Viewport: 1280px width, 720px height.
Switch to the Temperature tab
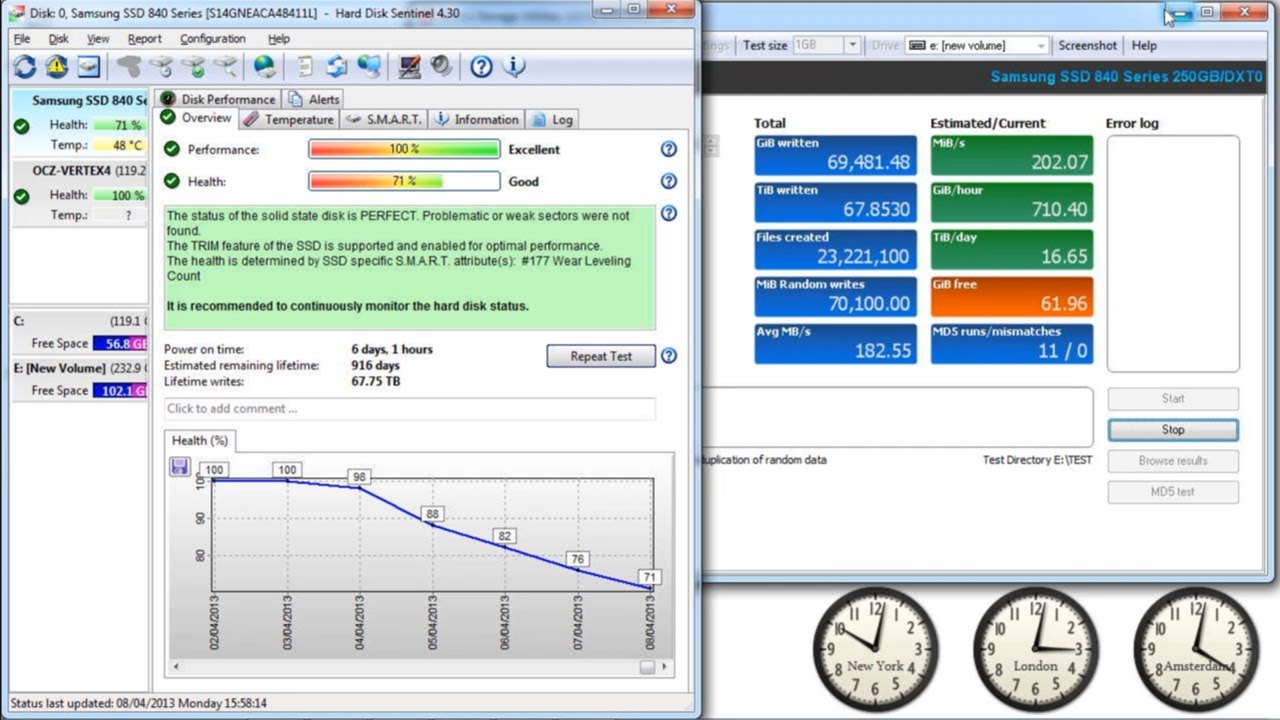(x=288, y=119)
